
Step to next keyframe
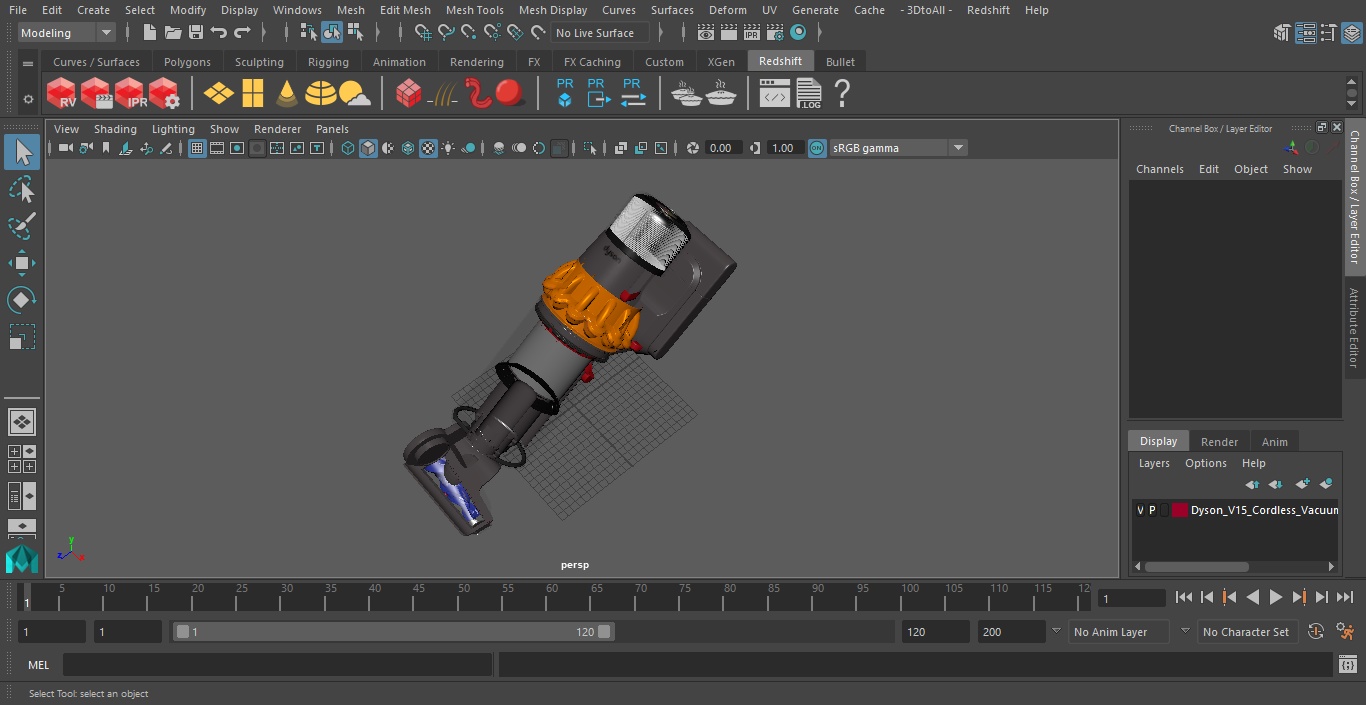(x=1298, y=597)
